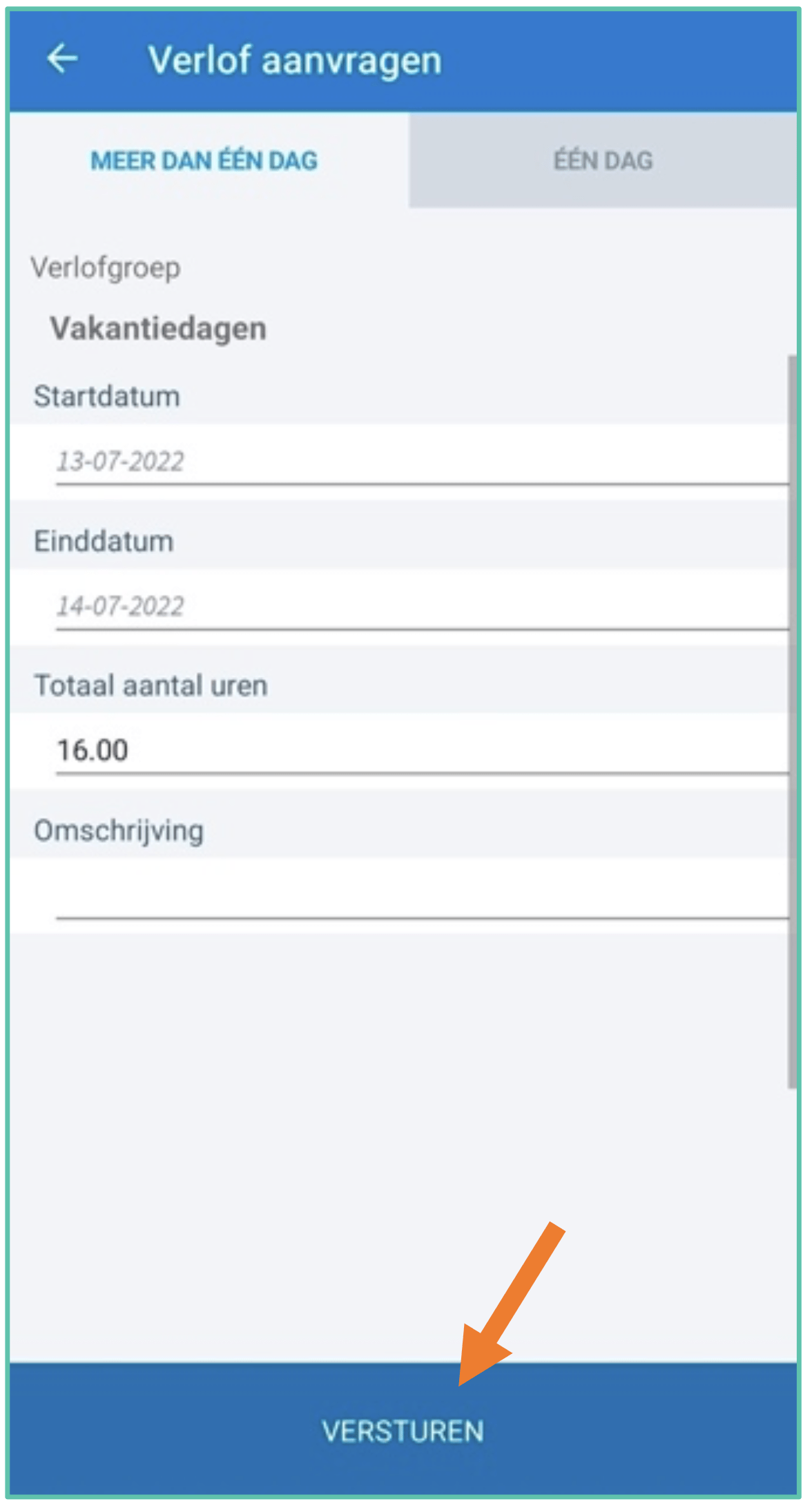Click the blue header bar right of the title

coord(621,60)
